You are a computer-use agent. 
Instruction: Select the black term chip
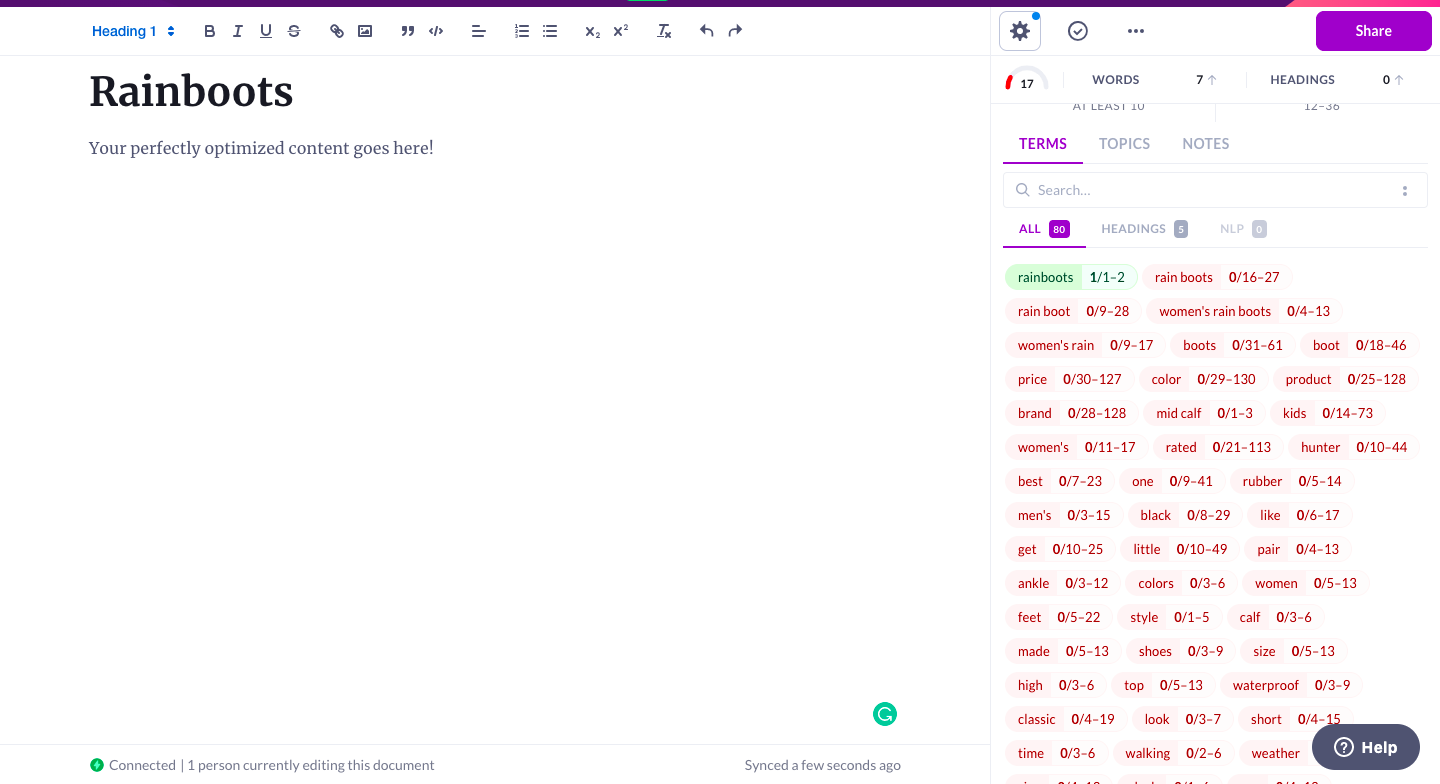tap(1185, 515)
